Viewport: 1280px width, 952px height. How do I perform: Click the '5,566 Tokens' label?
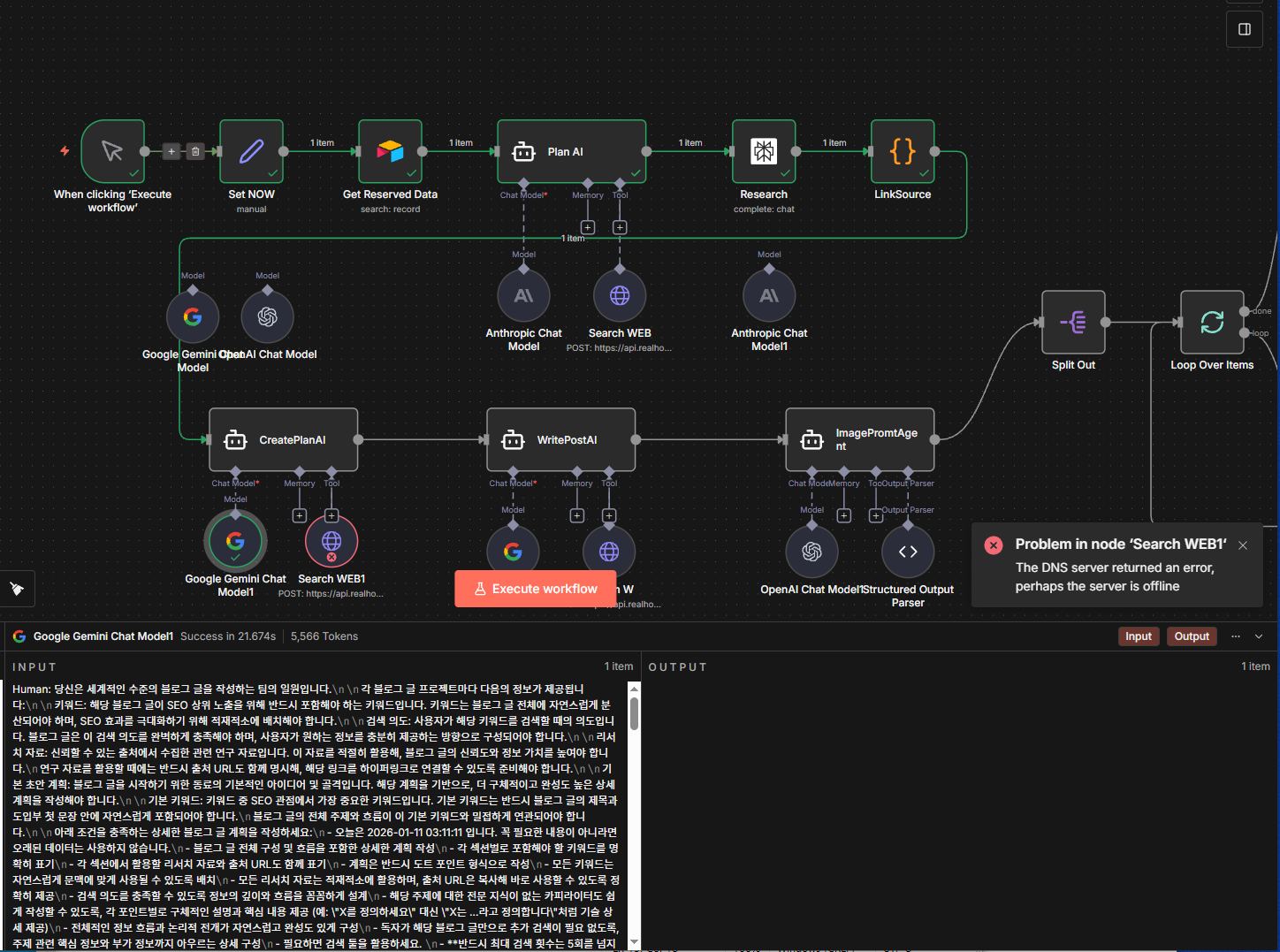[324, 636]
